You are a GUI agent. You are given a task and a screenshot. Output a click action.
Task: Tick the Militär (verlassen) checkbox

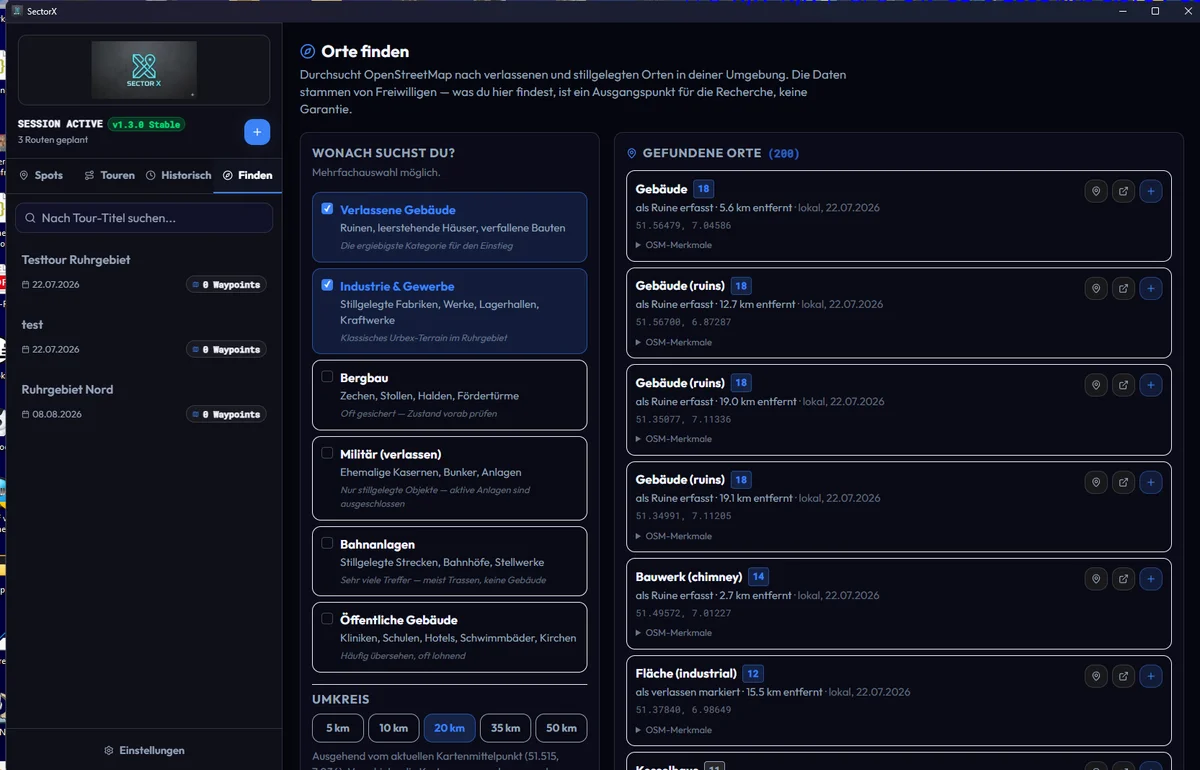tap(327, 453)
